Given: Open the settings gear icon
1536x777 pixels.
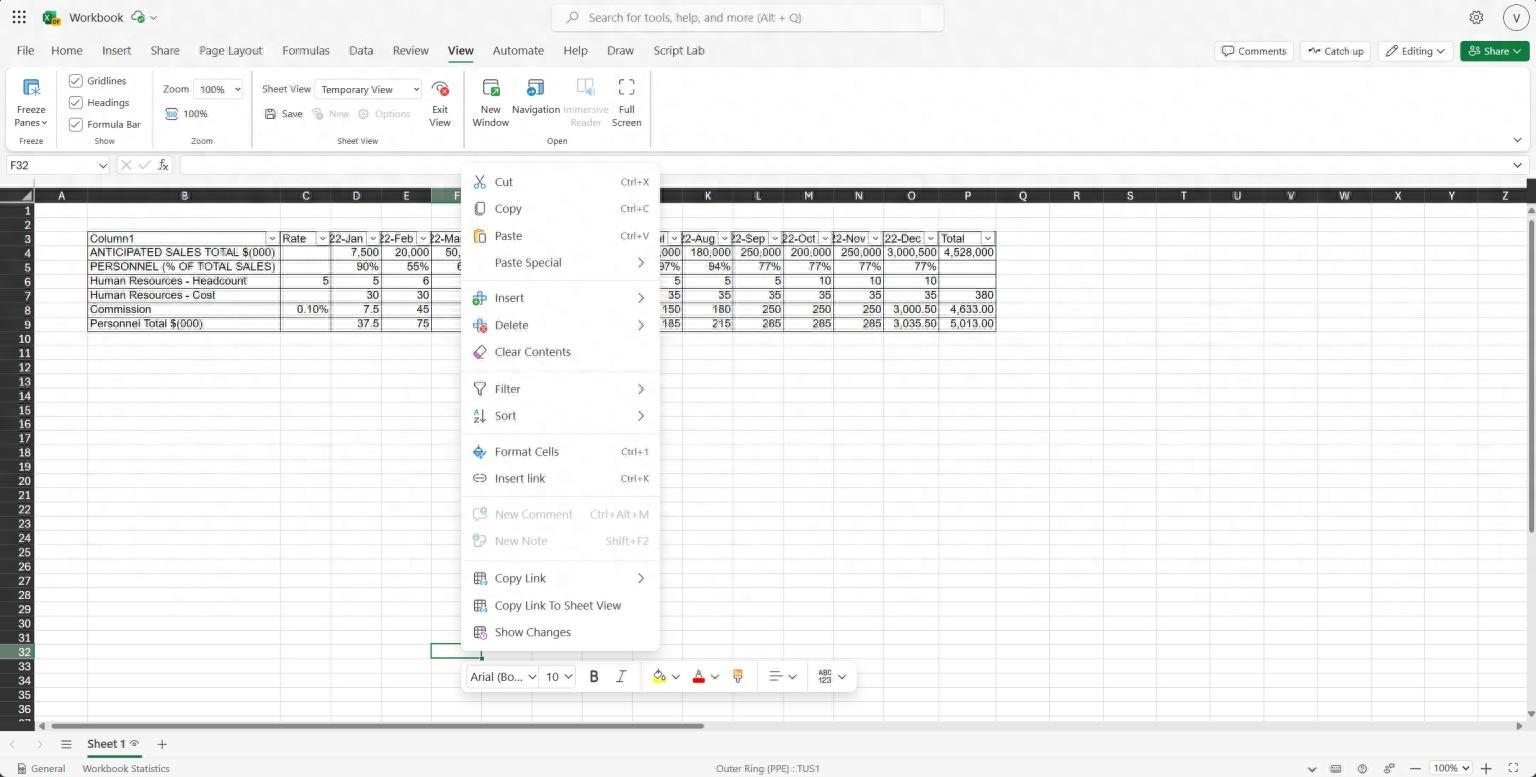Looking at the screenshot, I should tap(1476, 17).
